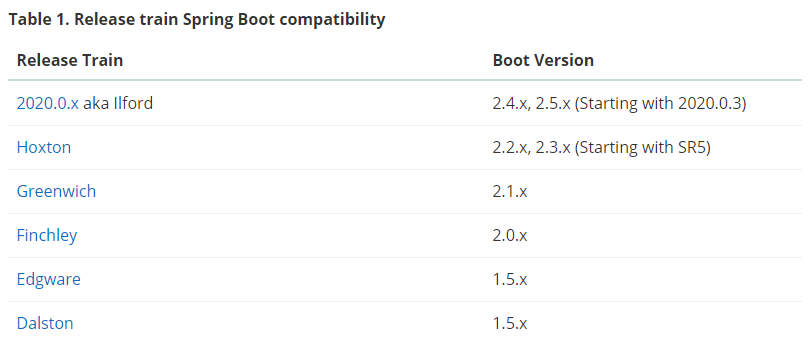Follow the Greenwich link
Screen dimensions: 810x362
(56, 191)
